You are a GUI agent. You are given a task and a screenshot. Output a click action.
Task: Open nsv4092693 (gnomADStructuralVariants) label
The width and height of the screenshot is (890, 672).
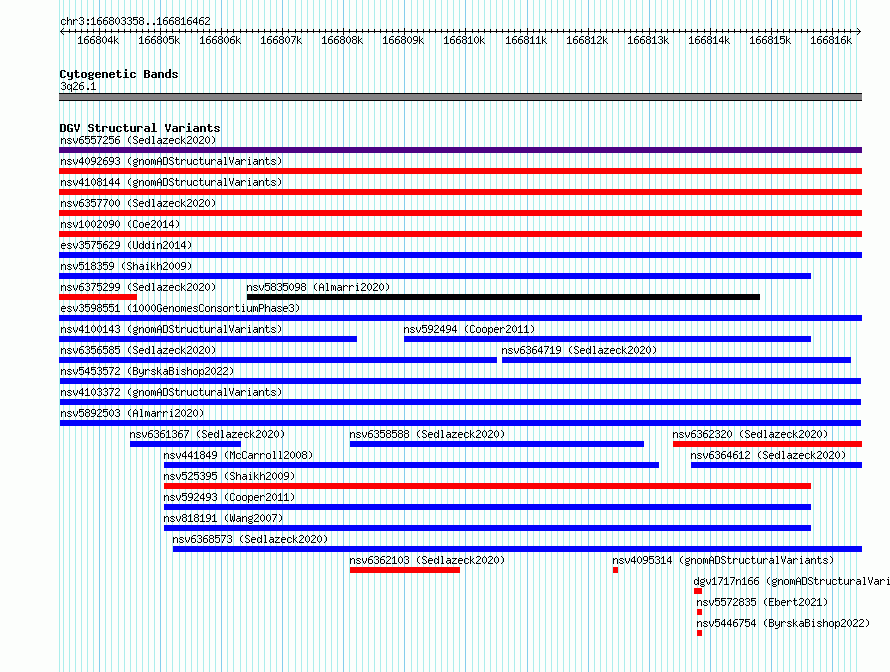tap(171, 161)
